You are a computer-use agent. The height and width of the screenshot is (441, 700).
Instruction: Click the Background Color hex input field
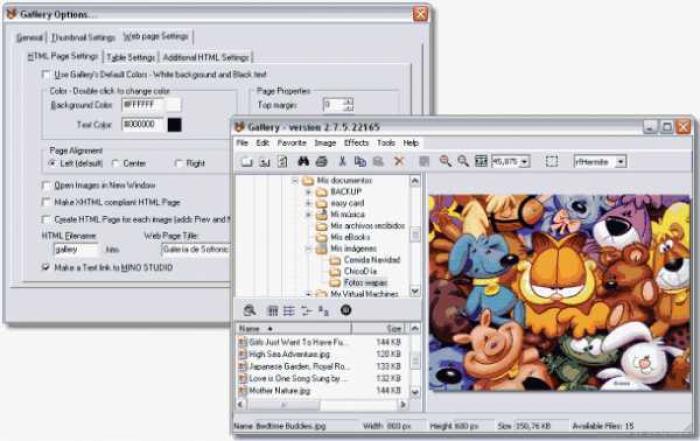143,105
